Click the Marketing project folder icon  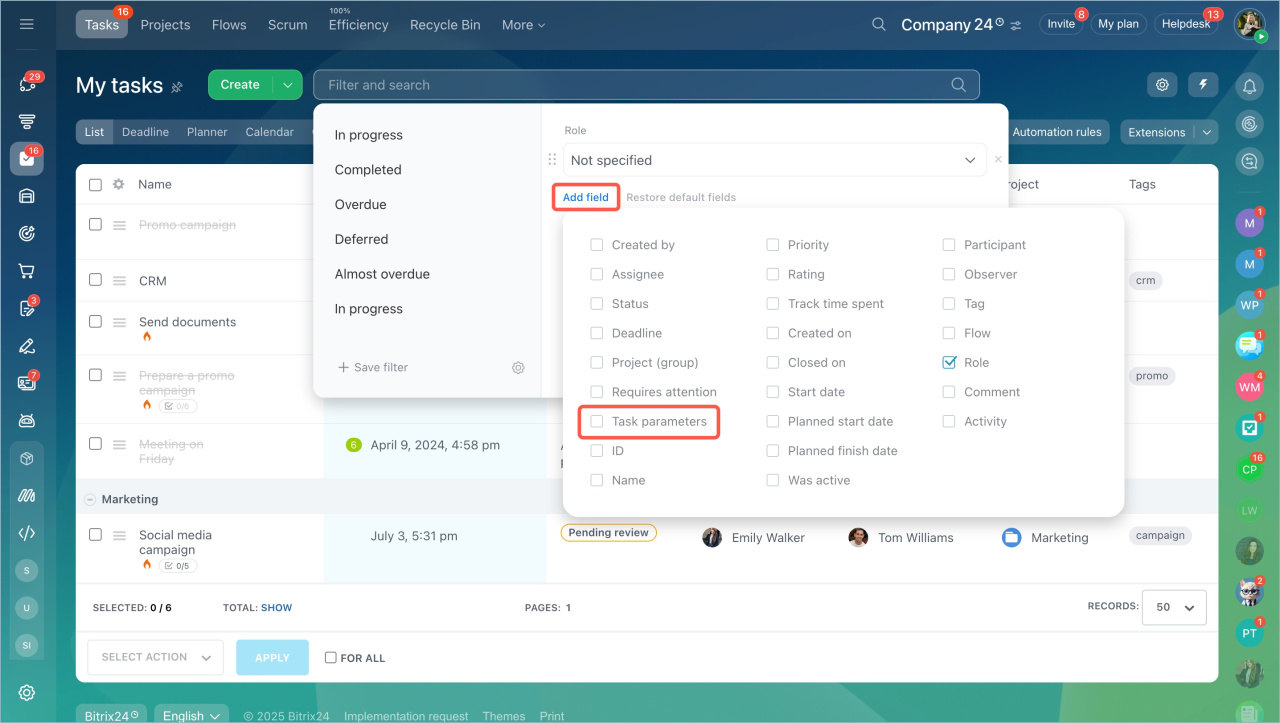[x=1011, y=537]
